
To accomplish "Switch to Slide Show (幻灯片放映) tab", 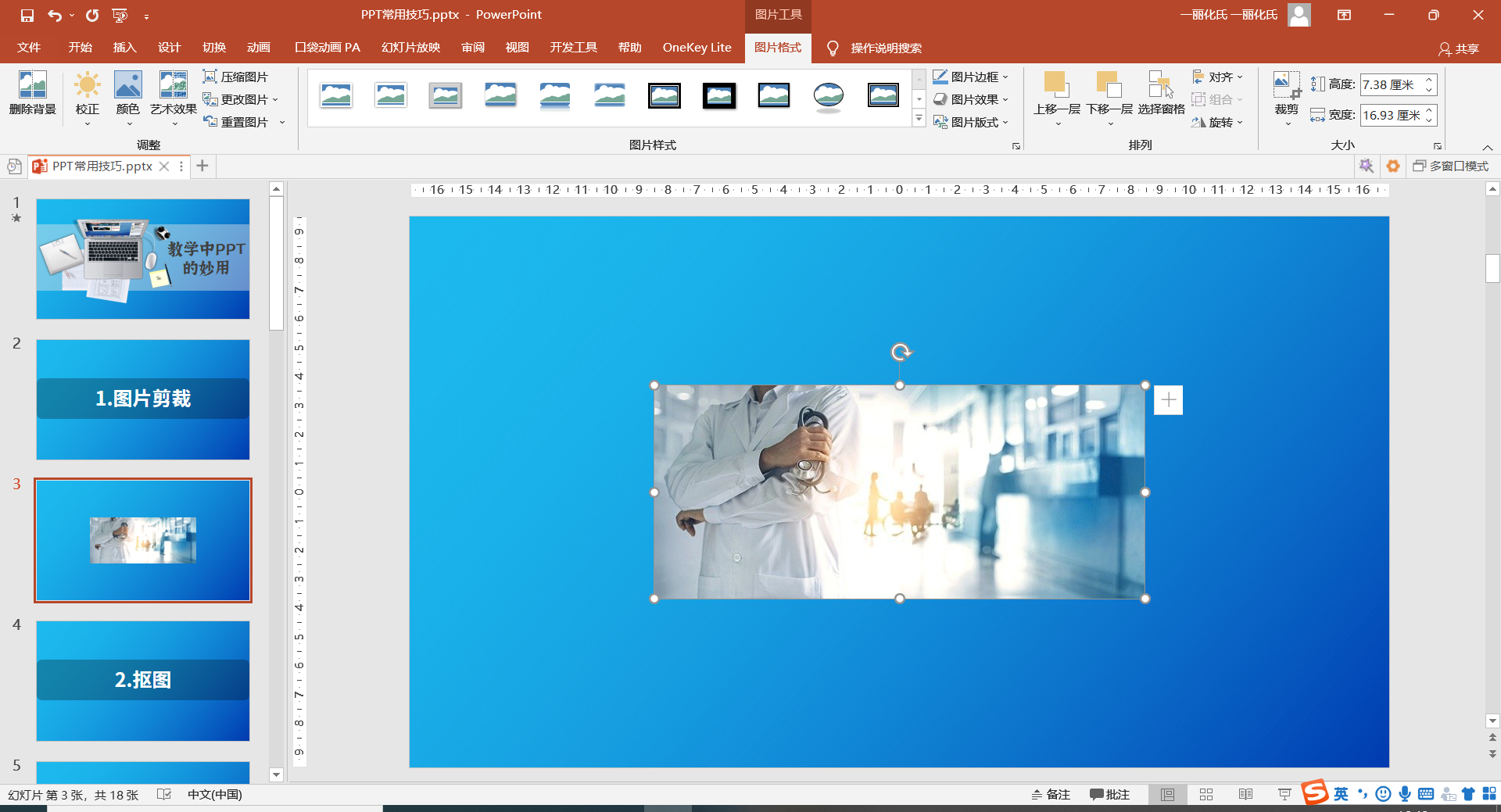I will [411, 48].
